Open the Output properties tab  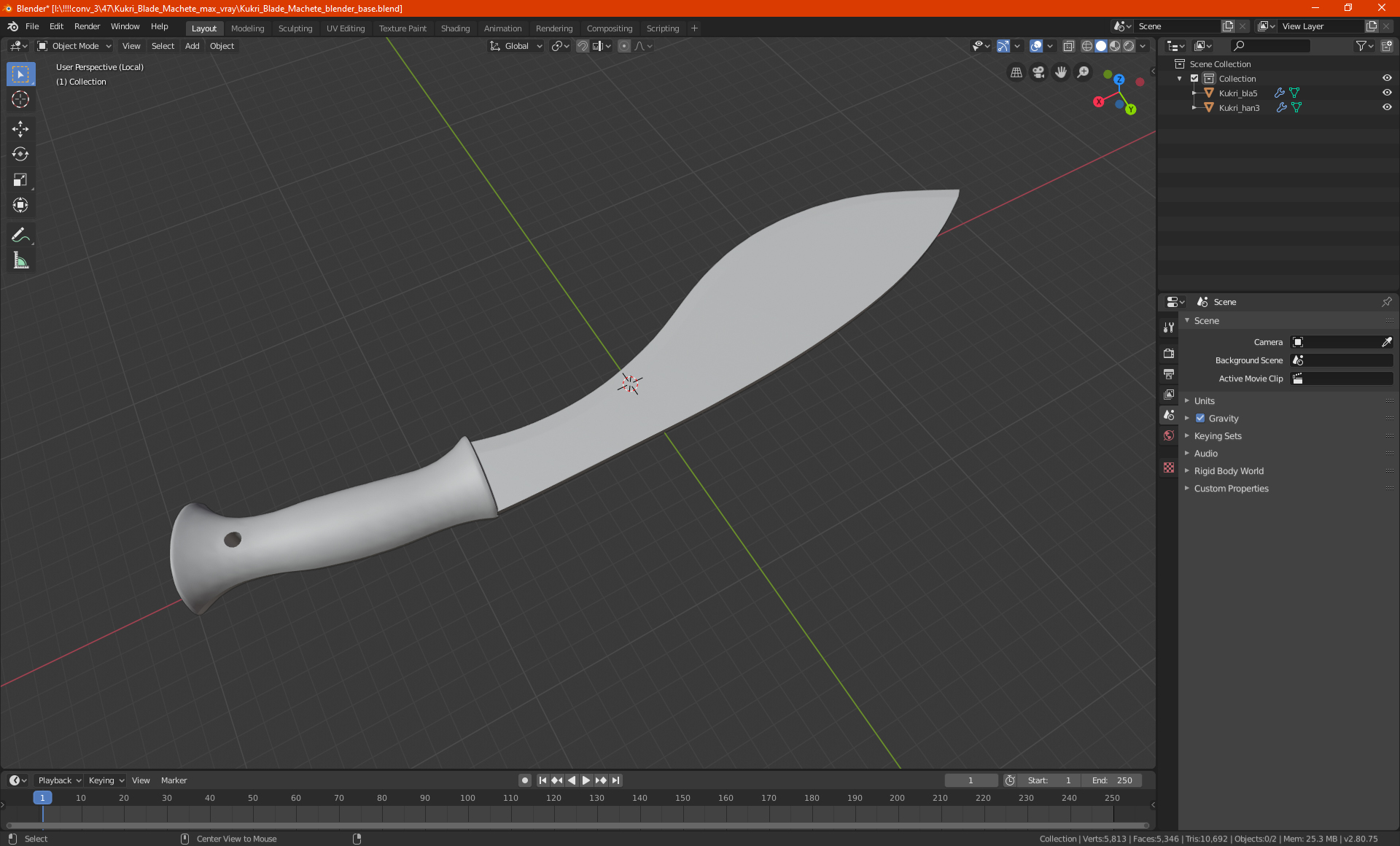point(1169,374)
